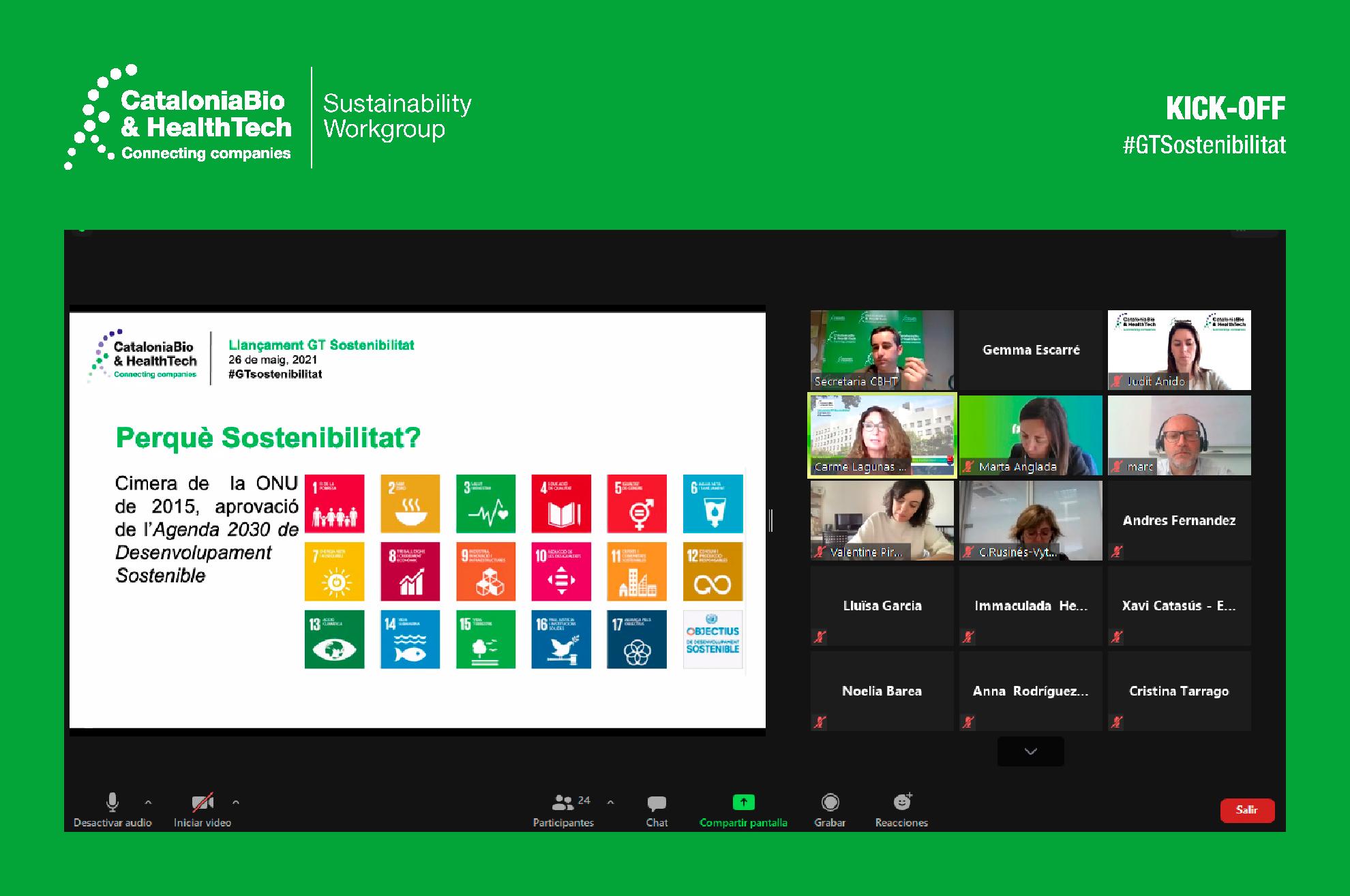Select Lluïsa Garcia participant tile

pos(882,606)
